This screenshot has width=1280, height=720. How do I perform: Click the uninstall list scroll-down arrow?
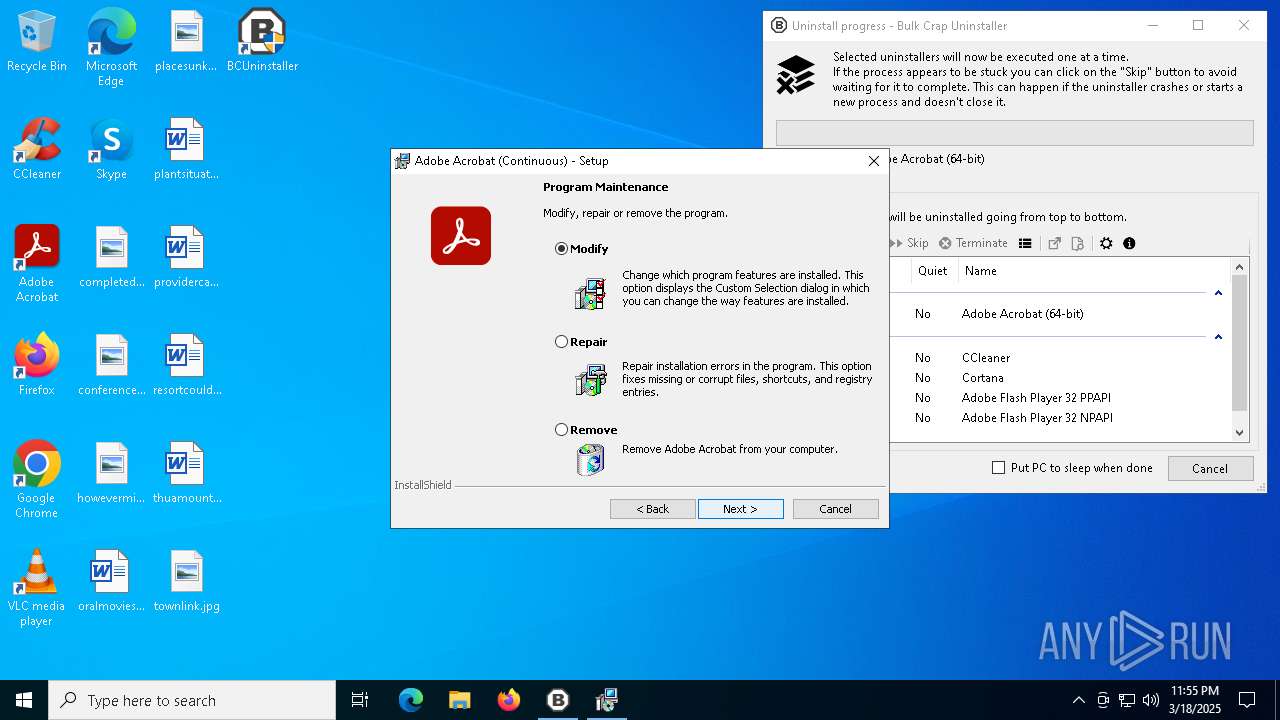click(x=1240, y=433)
